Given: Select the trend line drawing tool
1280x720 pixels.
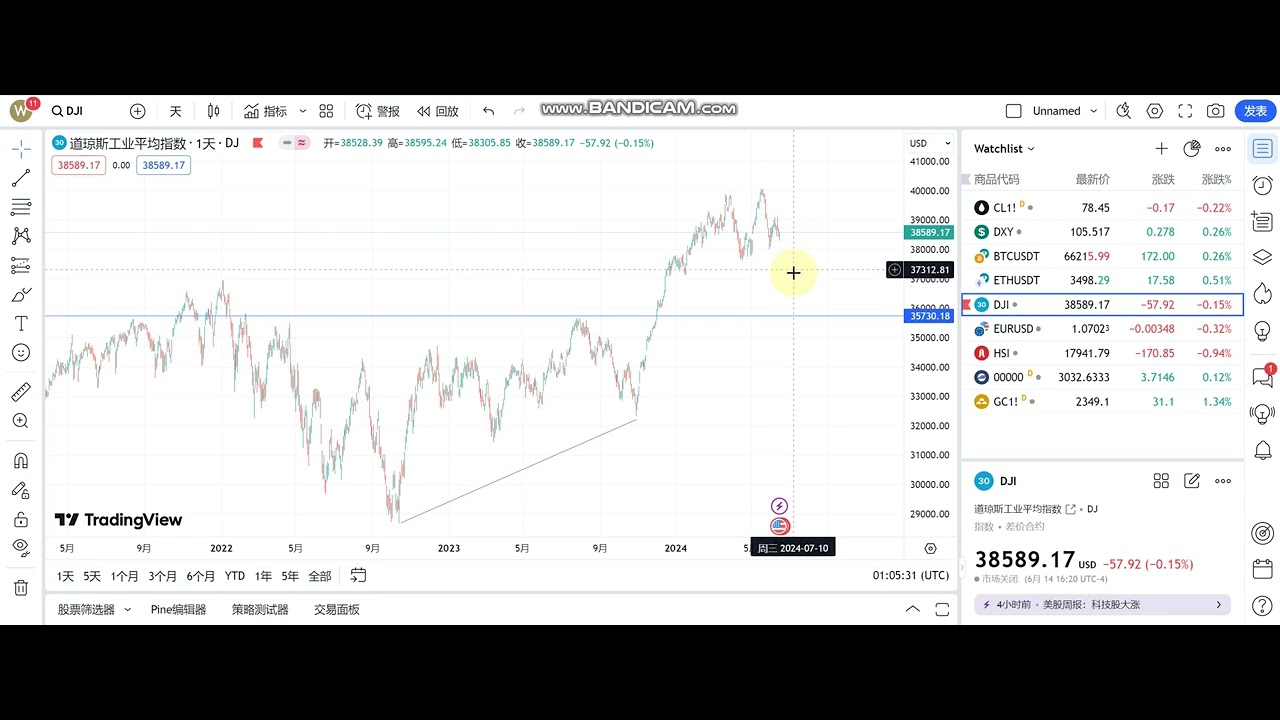Looking at the screenshot, I should click(x=21, y=178).
